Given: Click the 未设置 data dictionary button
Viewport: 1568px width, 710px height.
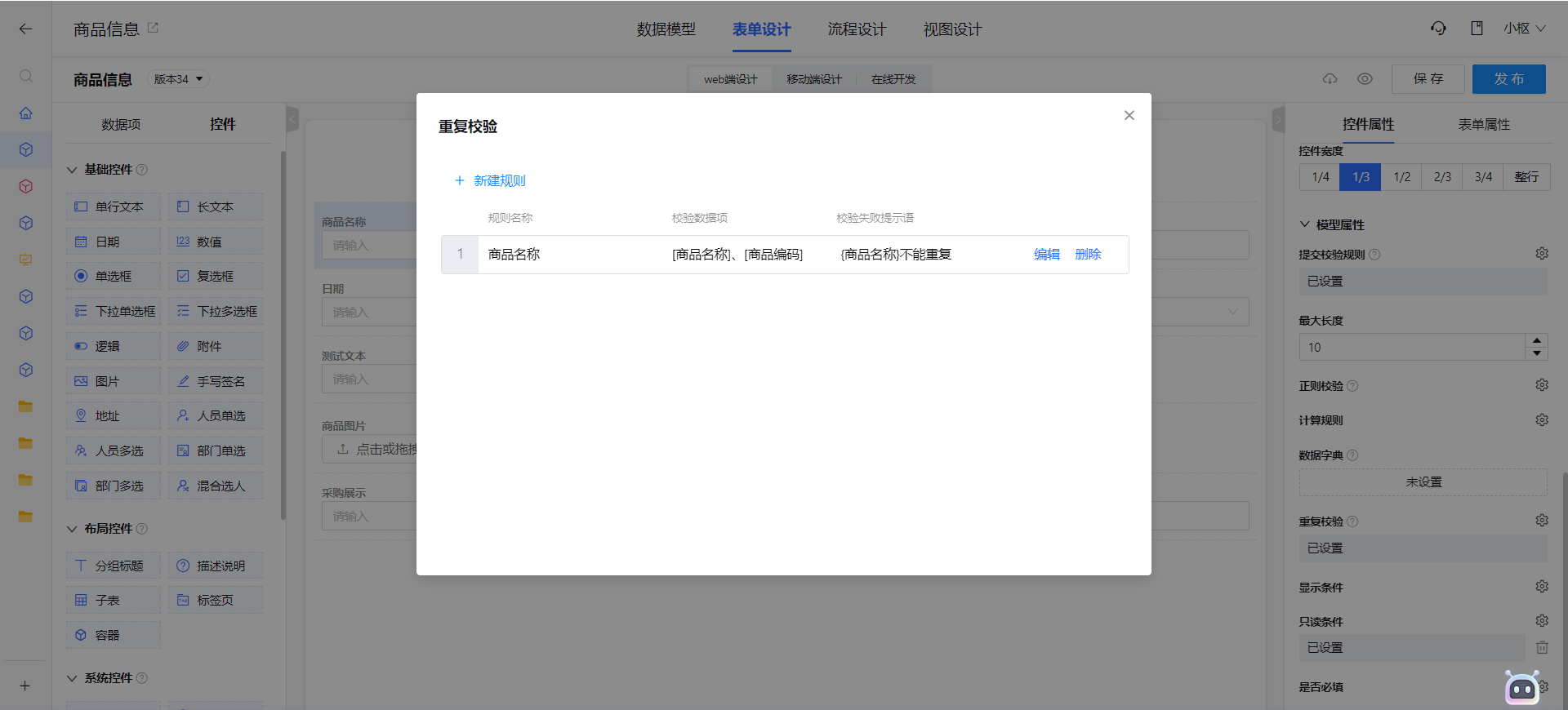Looking at the screenshot, I should point(1423,482).
